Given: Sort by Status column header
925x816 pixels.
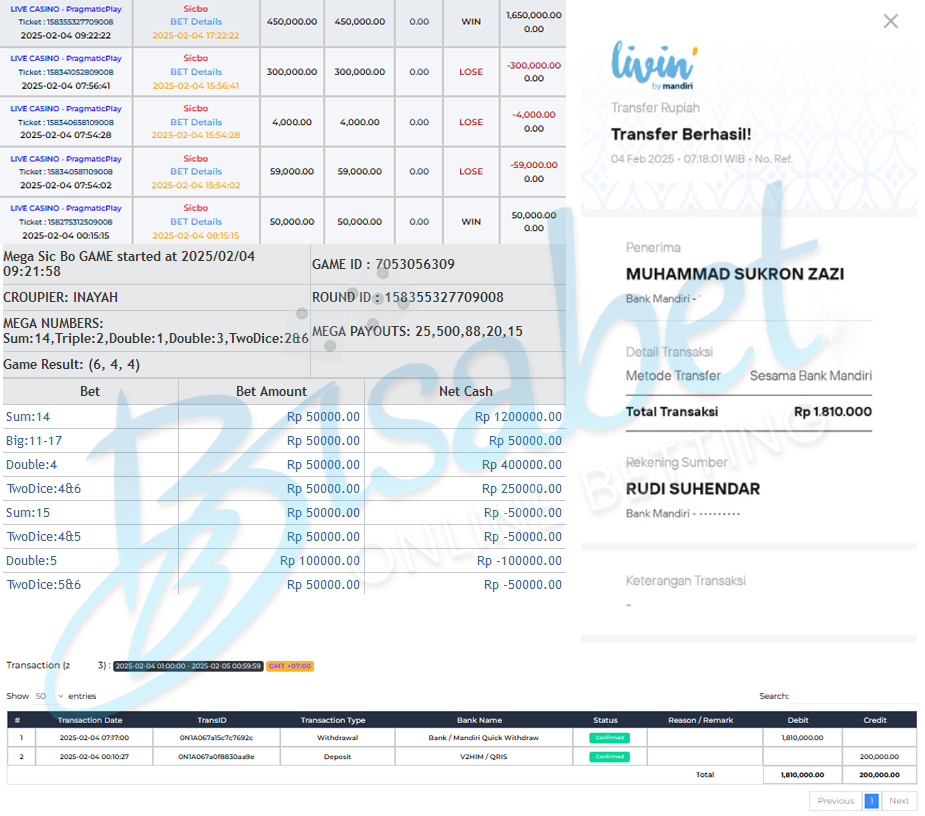Looking at the screenshot, I should click(605, 720).
